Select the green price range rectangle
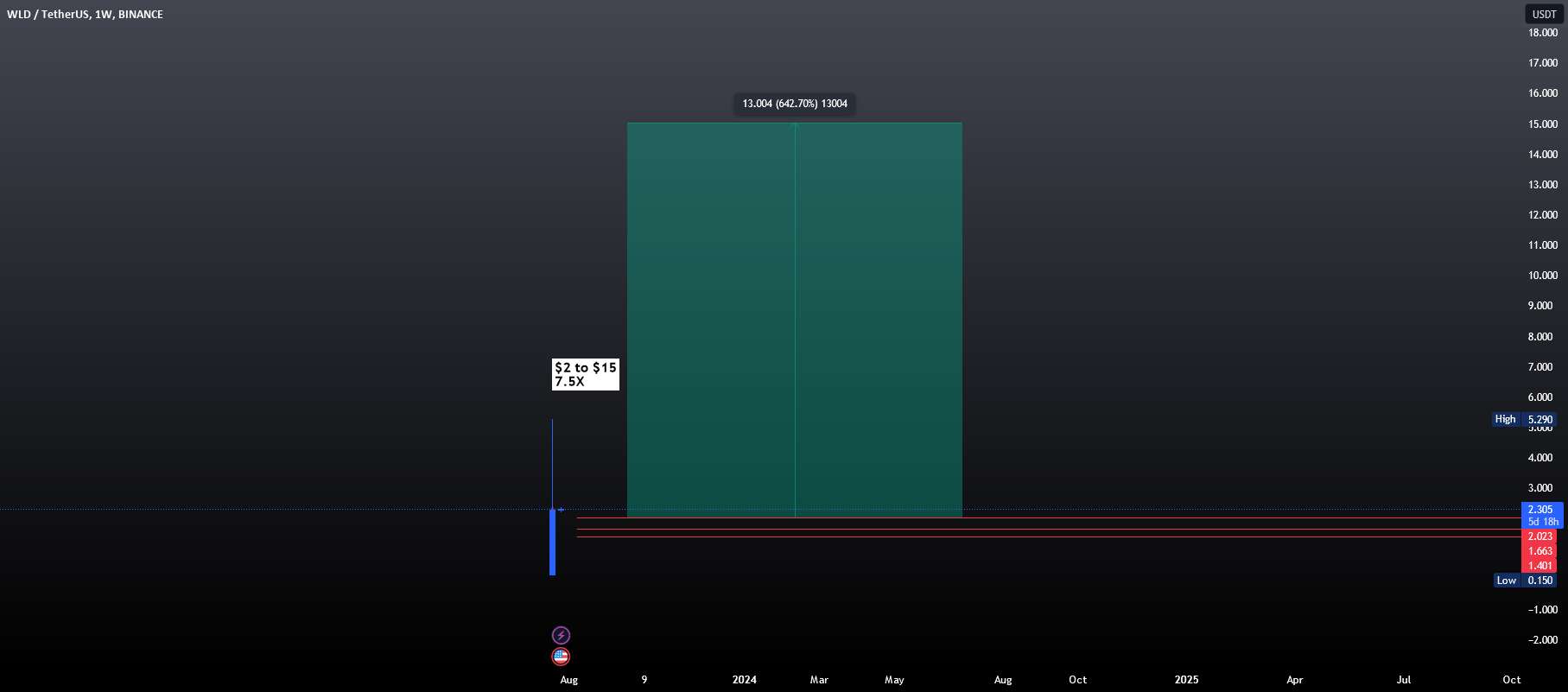This screenshot has height=692, width=1568. pyautogui.click(x=794, y=320)
